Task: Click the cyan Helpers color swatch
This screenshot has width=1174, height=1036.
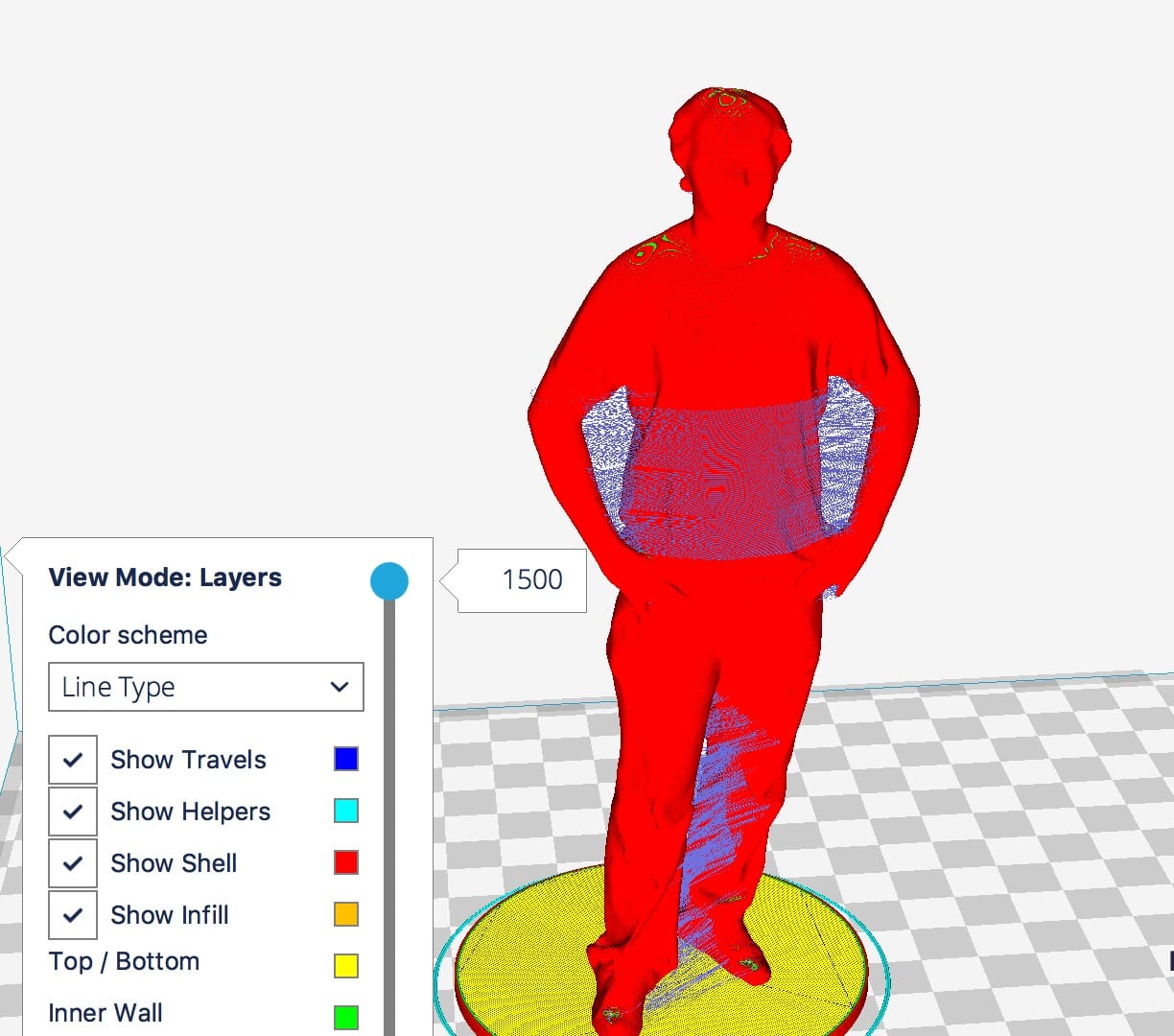Action: 346,812
